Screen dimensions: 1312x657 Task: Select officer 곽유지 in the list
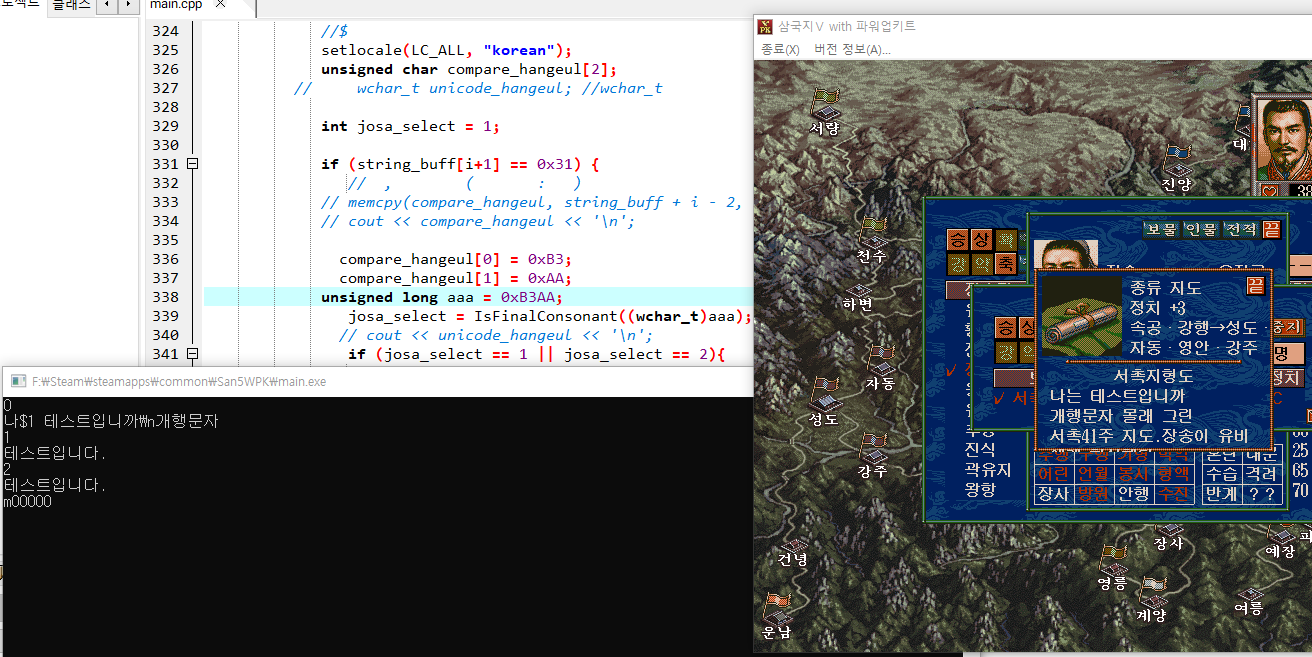tap(988, 469)
